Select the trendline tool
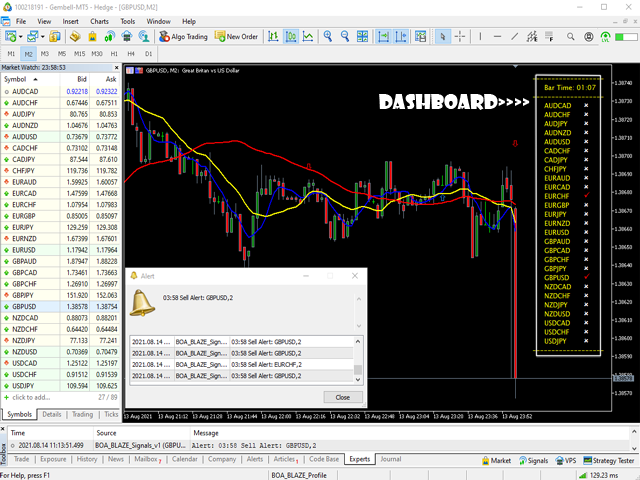The height and width of the screenshot is (480, 640). point(515,37)
